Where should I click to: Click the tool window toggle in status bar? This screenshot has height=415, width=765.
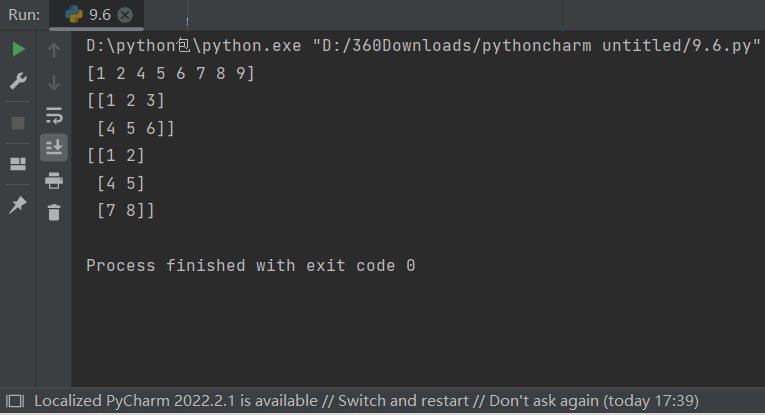[15, 401]
